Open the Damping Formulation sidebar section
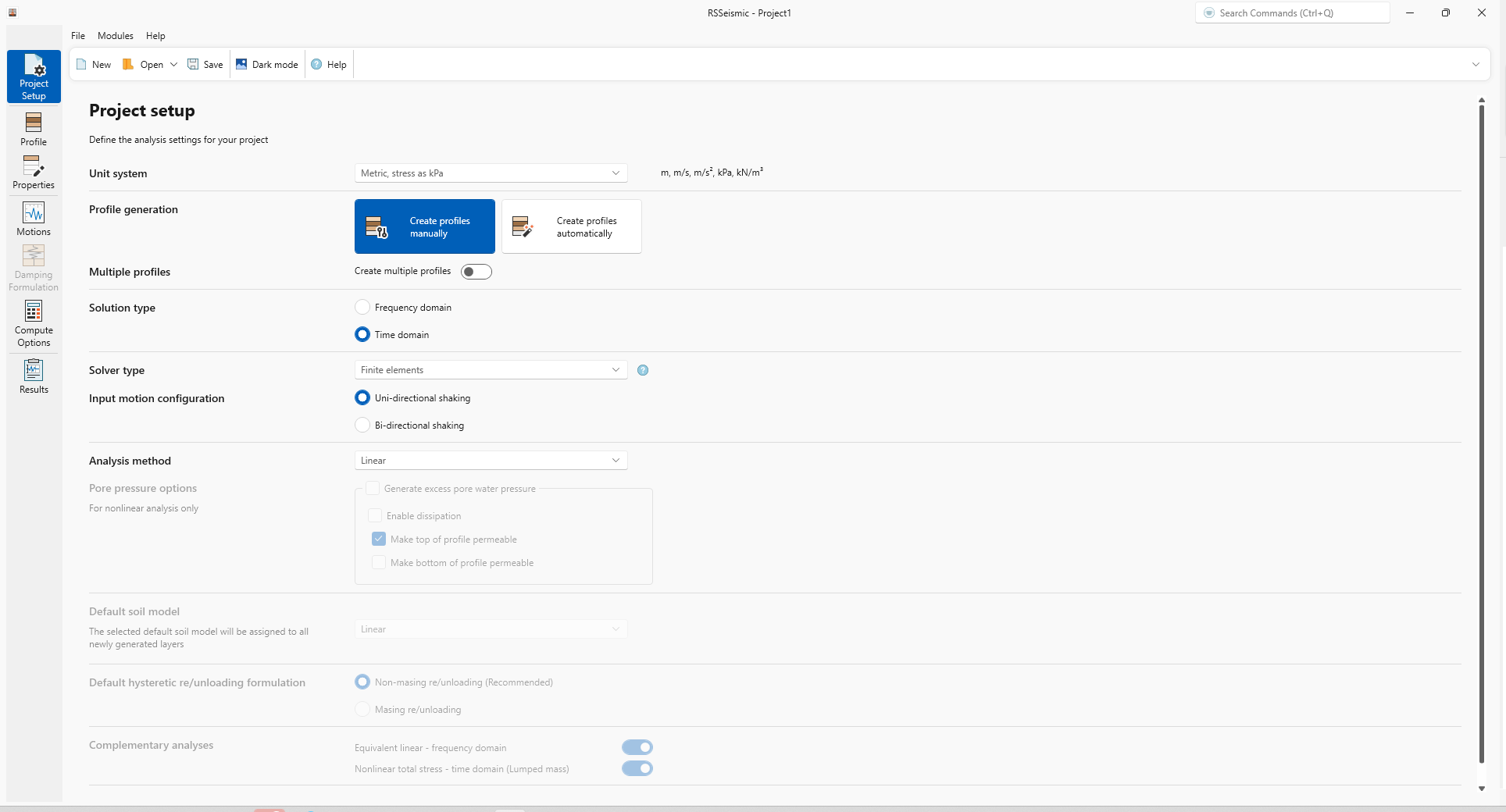The image size is (1506, 812). click(x=34, y=268)
